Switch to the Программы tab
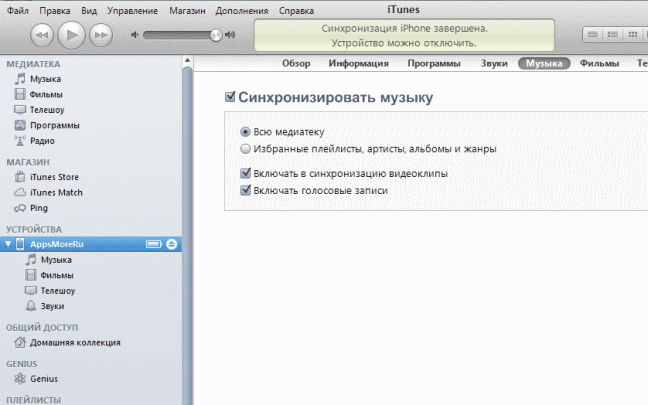The height and width of the screenshot is (405, 648). pos(434,63)
